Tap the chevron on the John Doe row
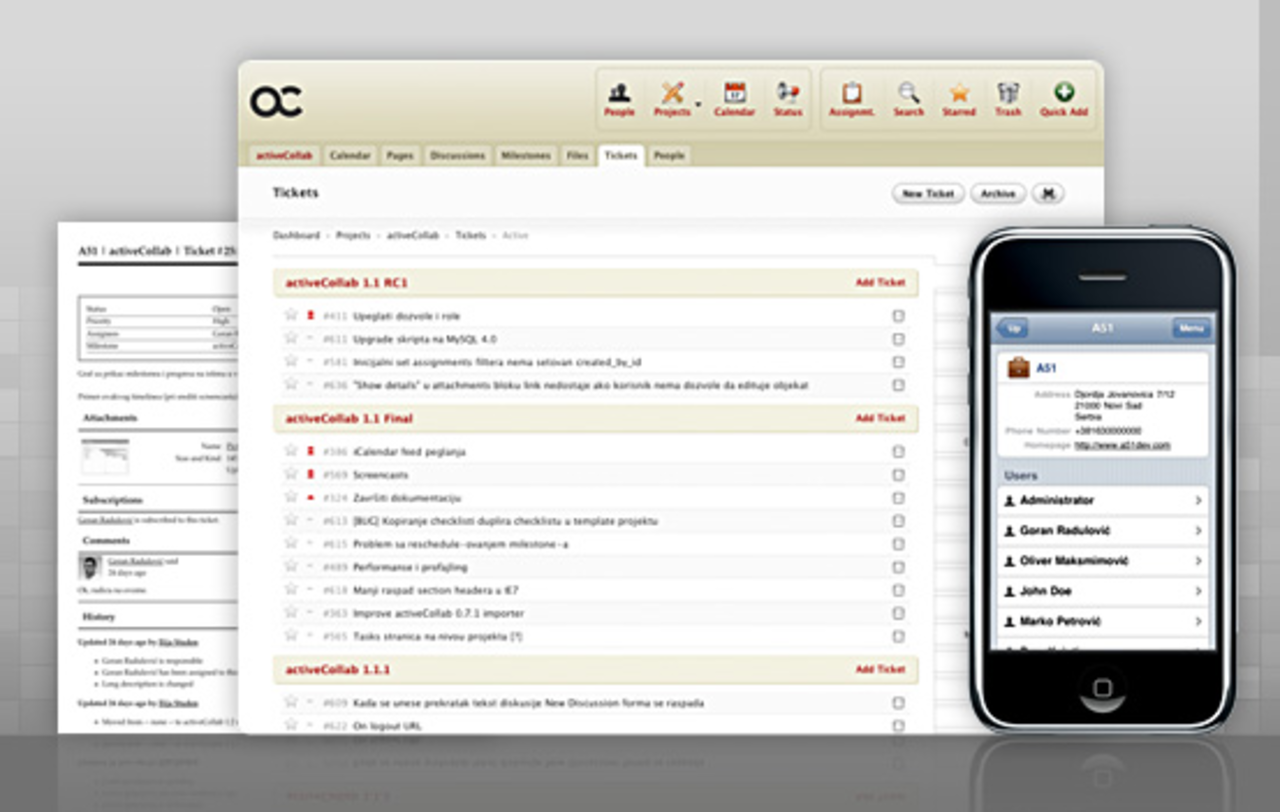 coord(1198,591)
